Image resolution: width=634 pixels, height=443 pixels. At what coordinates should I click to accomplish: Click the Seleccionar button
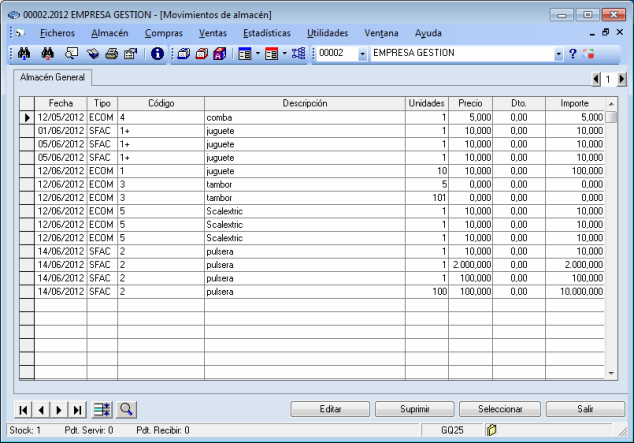point(499,409)
